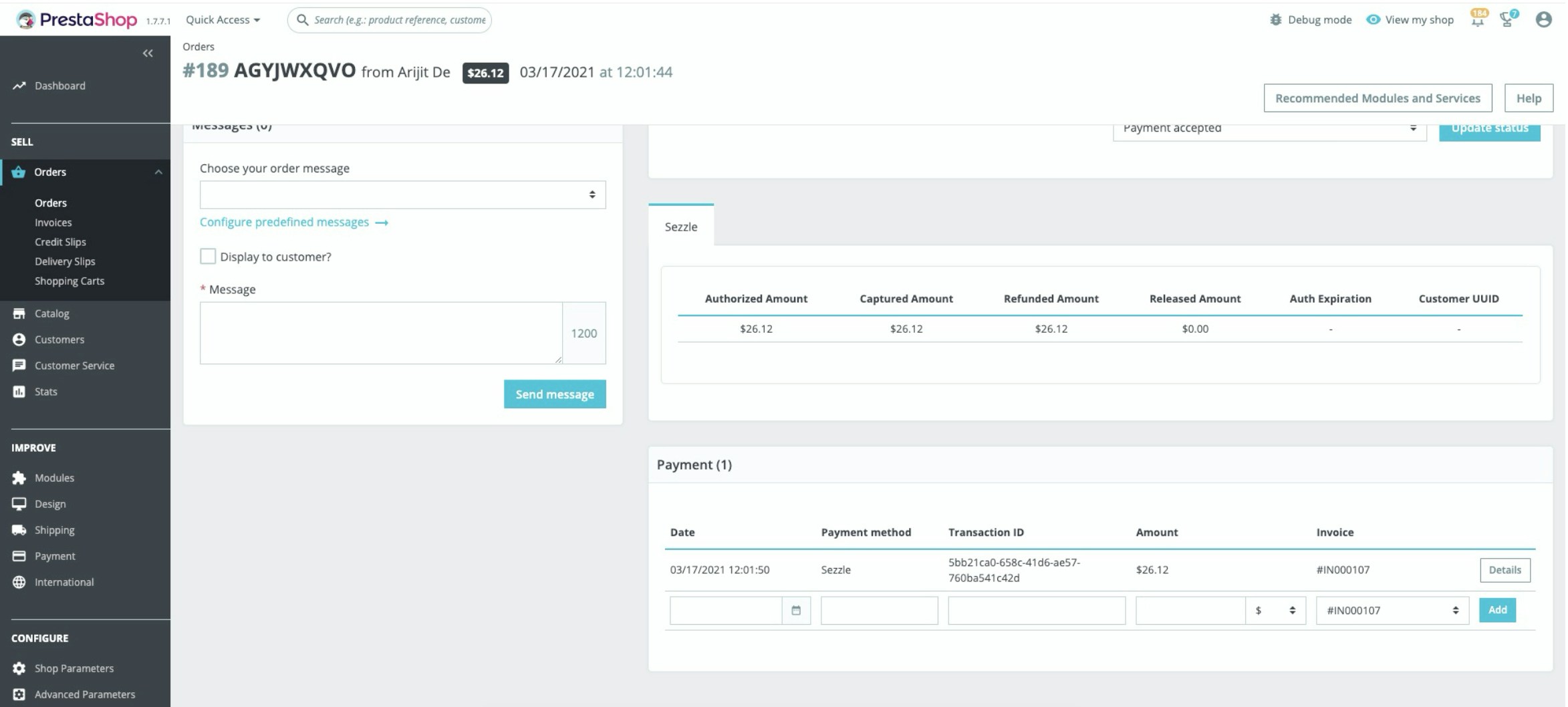
Task: Collapse the sidebar with double-chevron icon
Action: (x=148, y=53)
